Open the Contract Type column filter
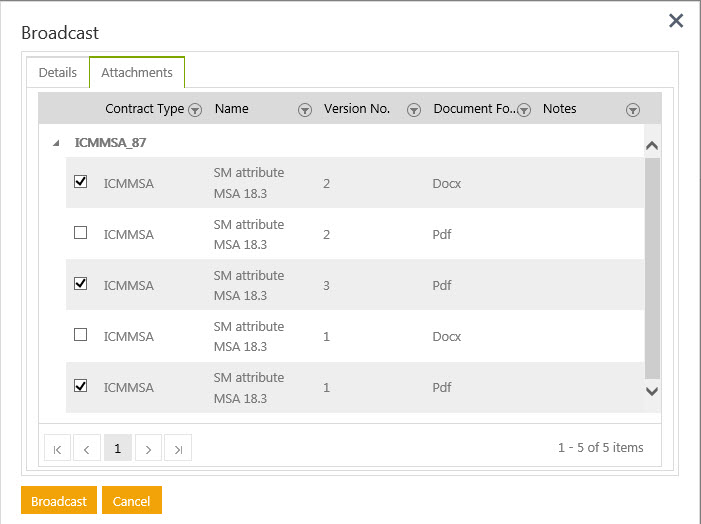The height and width of the screenshot is (524, 701). click(x=196, y=110)
